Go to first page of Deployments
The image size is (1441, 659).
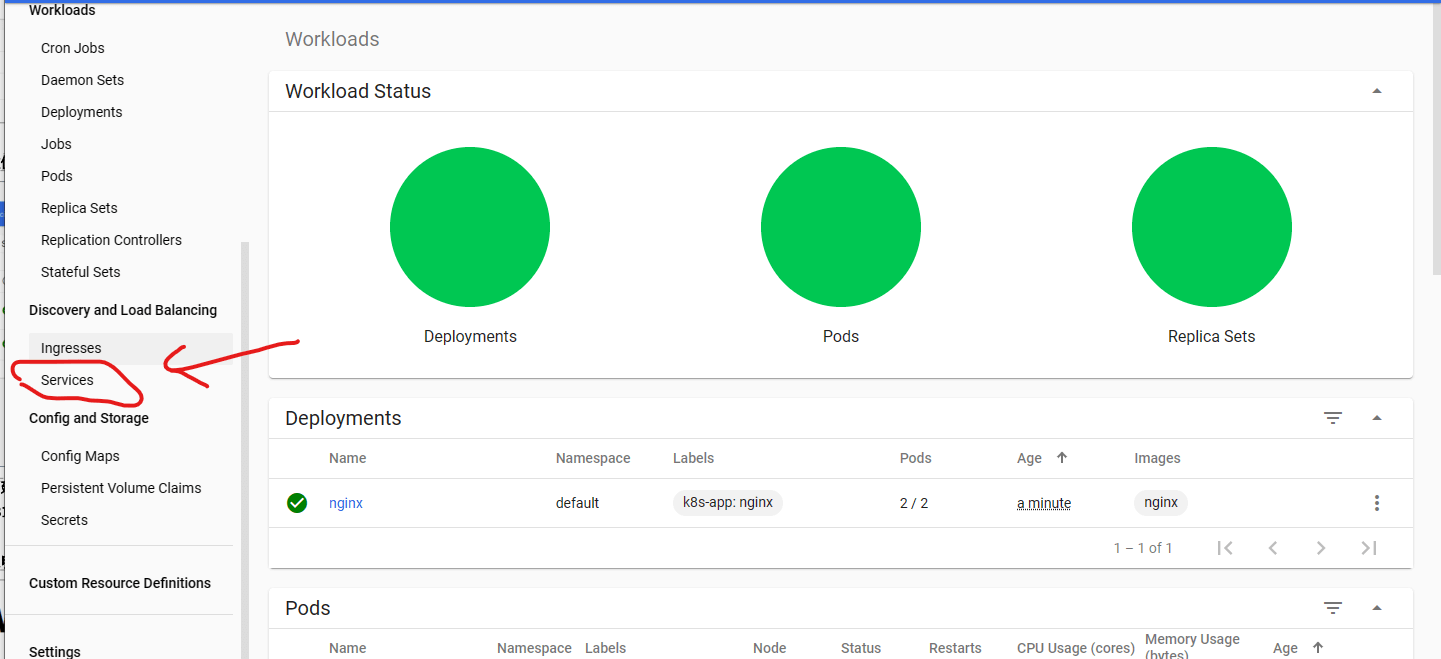click(x=1225, y=548)
